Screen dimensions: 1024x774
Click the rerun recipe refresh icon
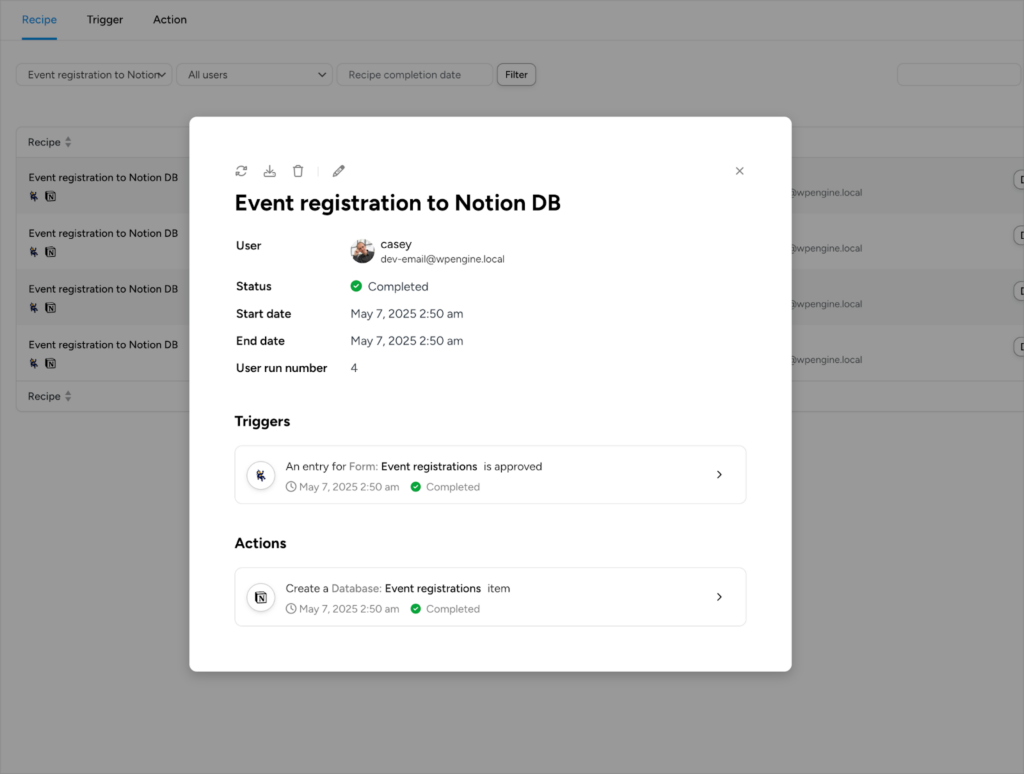click(241, 171)
